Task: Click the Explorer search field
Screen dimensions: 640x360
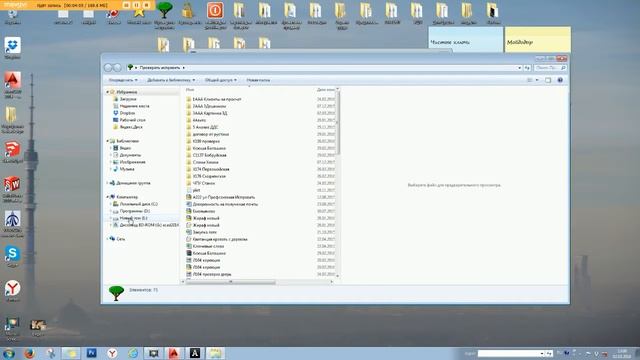Action: coord(550,68)
